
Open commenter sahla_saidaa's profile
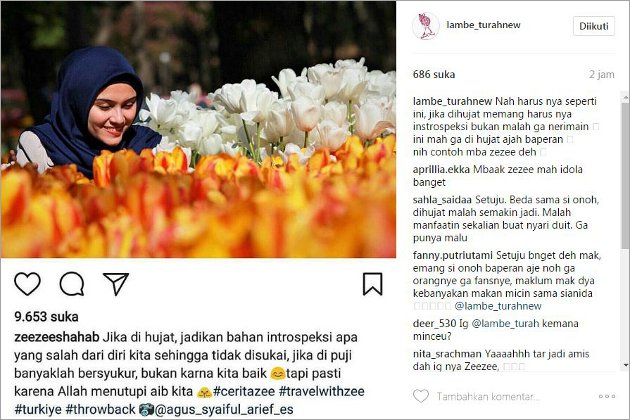pos(443,200)
